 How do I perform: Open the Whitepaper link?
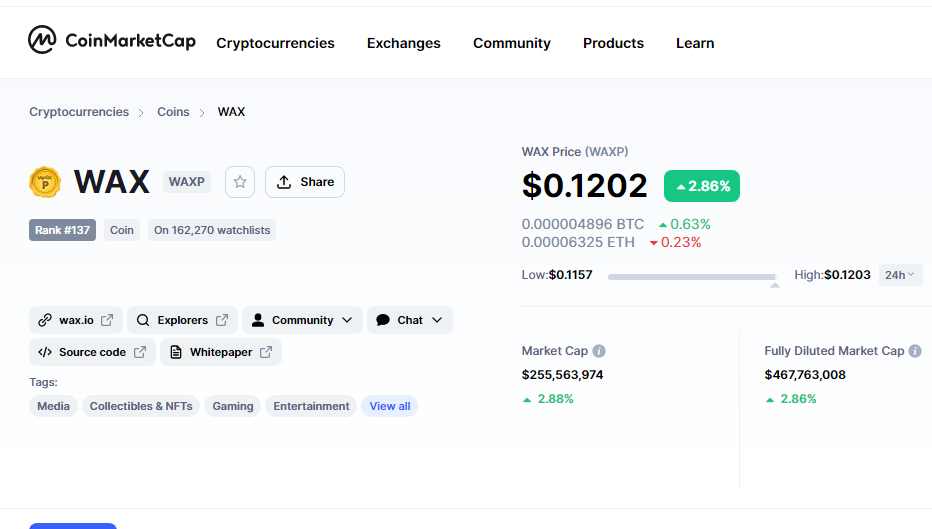(221, 352)
